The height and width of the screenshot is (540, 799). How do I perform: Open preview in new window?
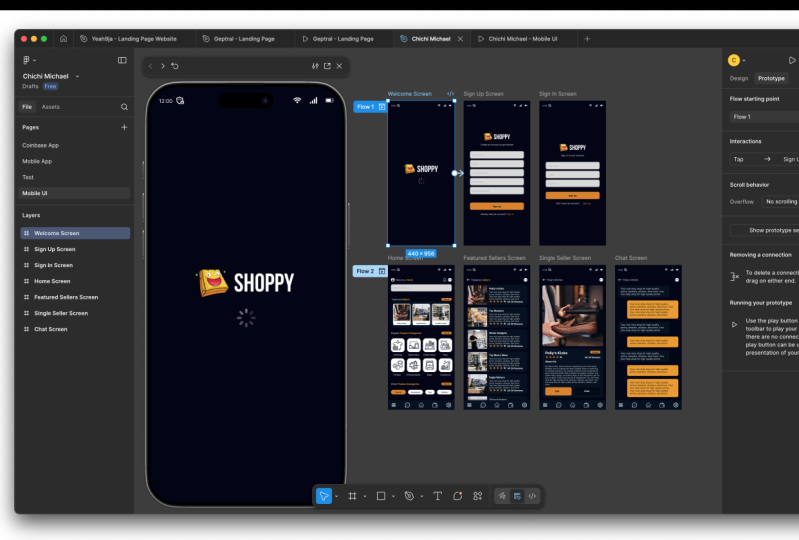pyautogui.click(x=327, y=66)
